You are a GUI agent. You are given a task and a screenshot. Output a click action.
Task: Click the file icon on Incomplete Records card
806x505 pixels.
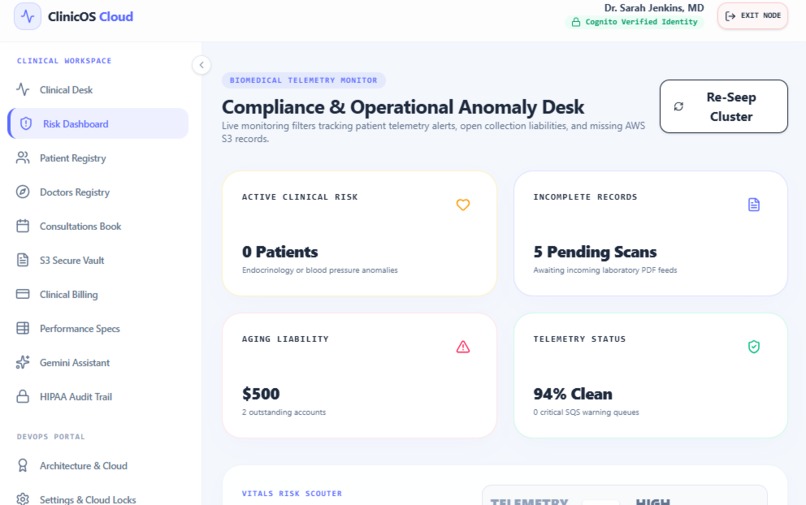(754, 205)
